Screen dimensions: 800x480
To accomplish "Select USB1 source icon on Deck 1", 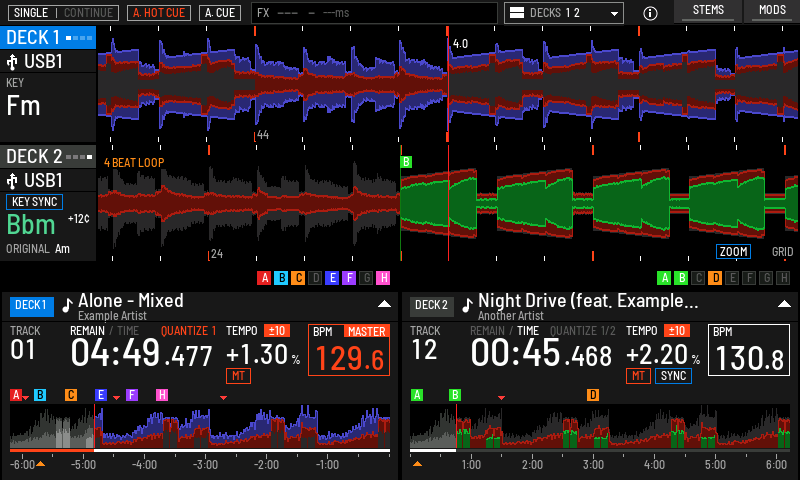I will click(x=12, y=62).
